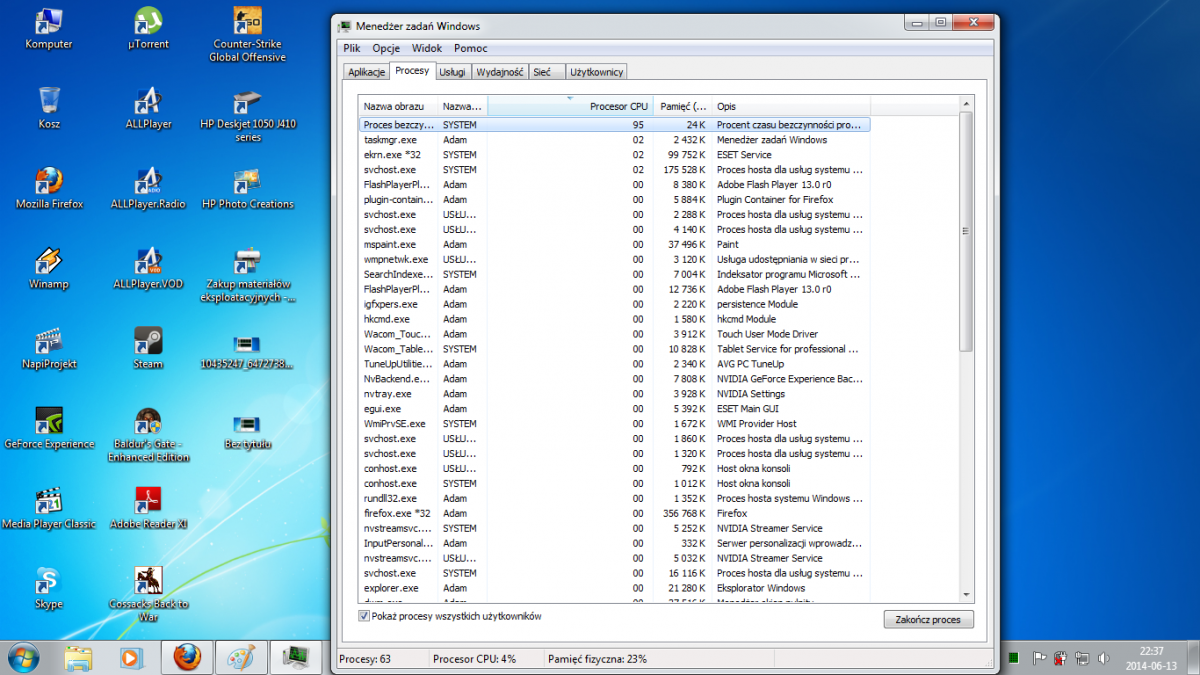The height and width of the screenshot is (675, 1200).
Task: Launch µTorrent from the desktop
Action: (148, 28)
